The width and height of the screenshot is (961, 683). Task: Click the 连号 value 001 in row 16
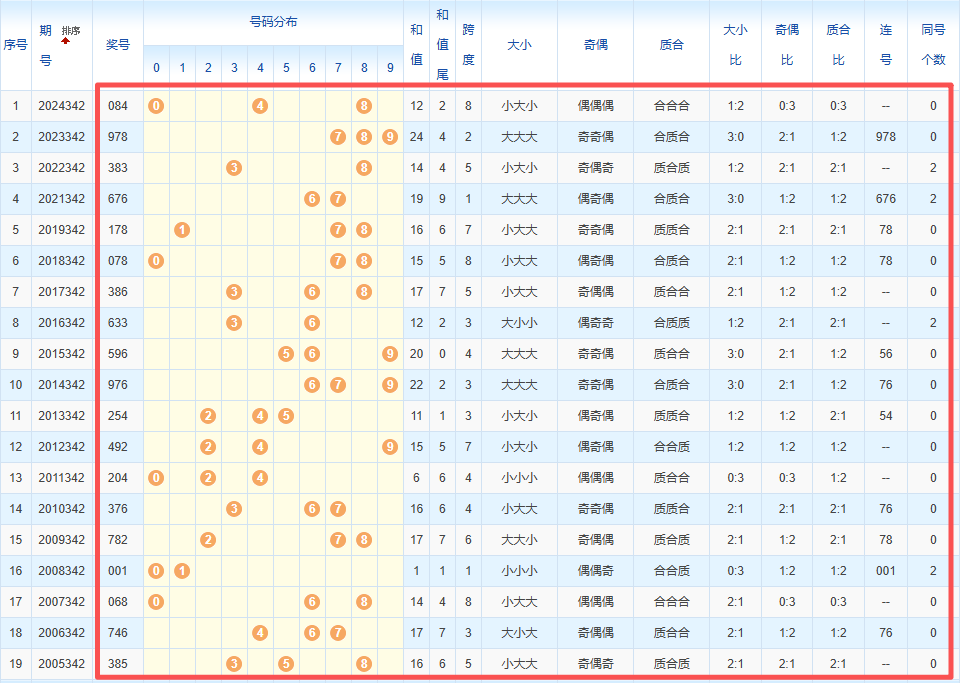[885, 571]
